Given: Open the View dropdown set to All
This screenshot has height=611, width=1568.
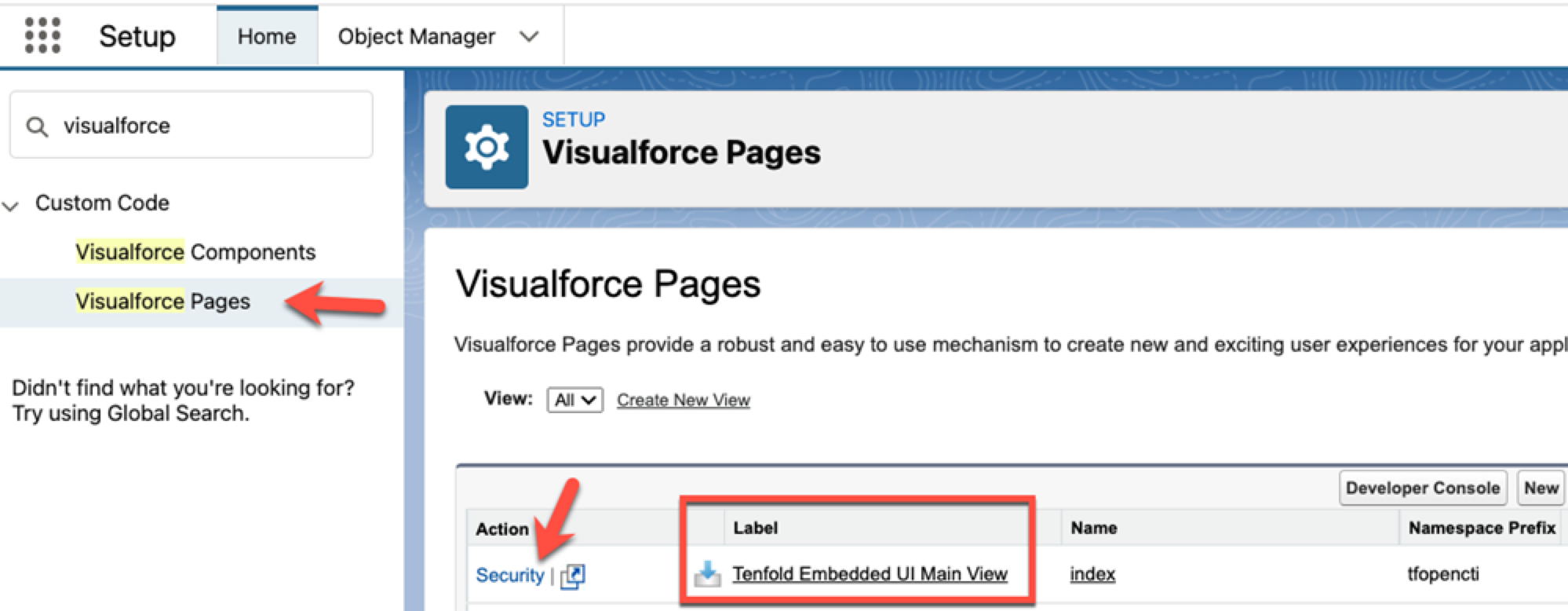Looking at the screenshot, I should point(574,400).
